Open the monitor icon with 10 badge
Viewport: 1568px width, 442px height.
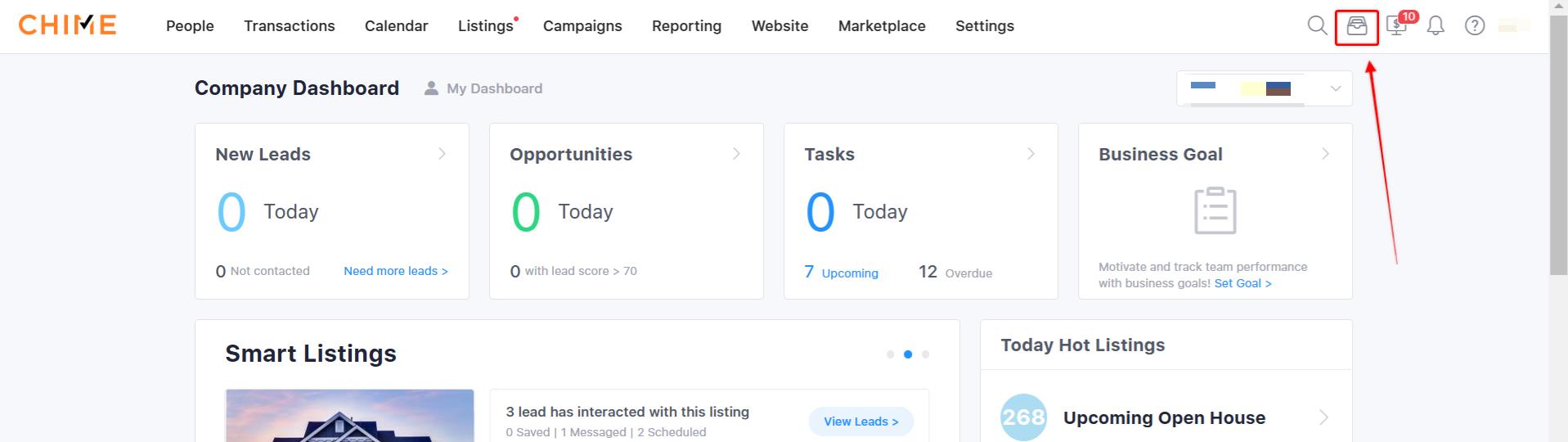point(1397,26)
